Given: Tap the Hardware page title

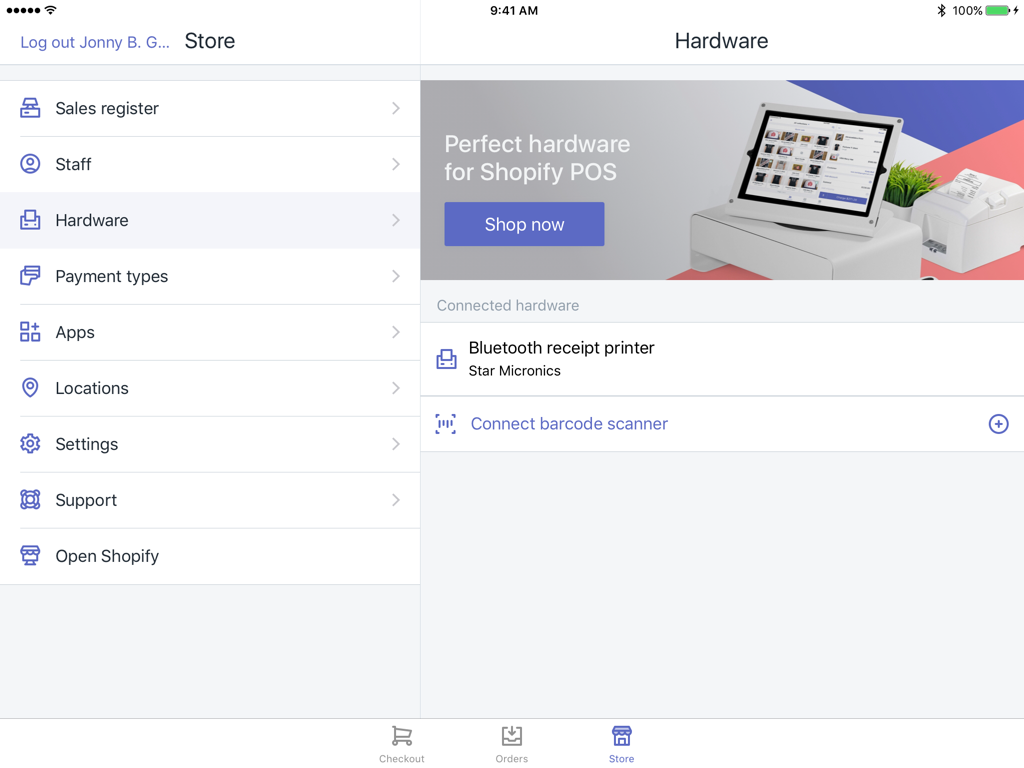Looking at the screenshot, I should [722, 40].
